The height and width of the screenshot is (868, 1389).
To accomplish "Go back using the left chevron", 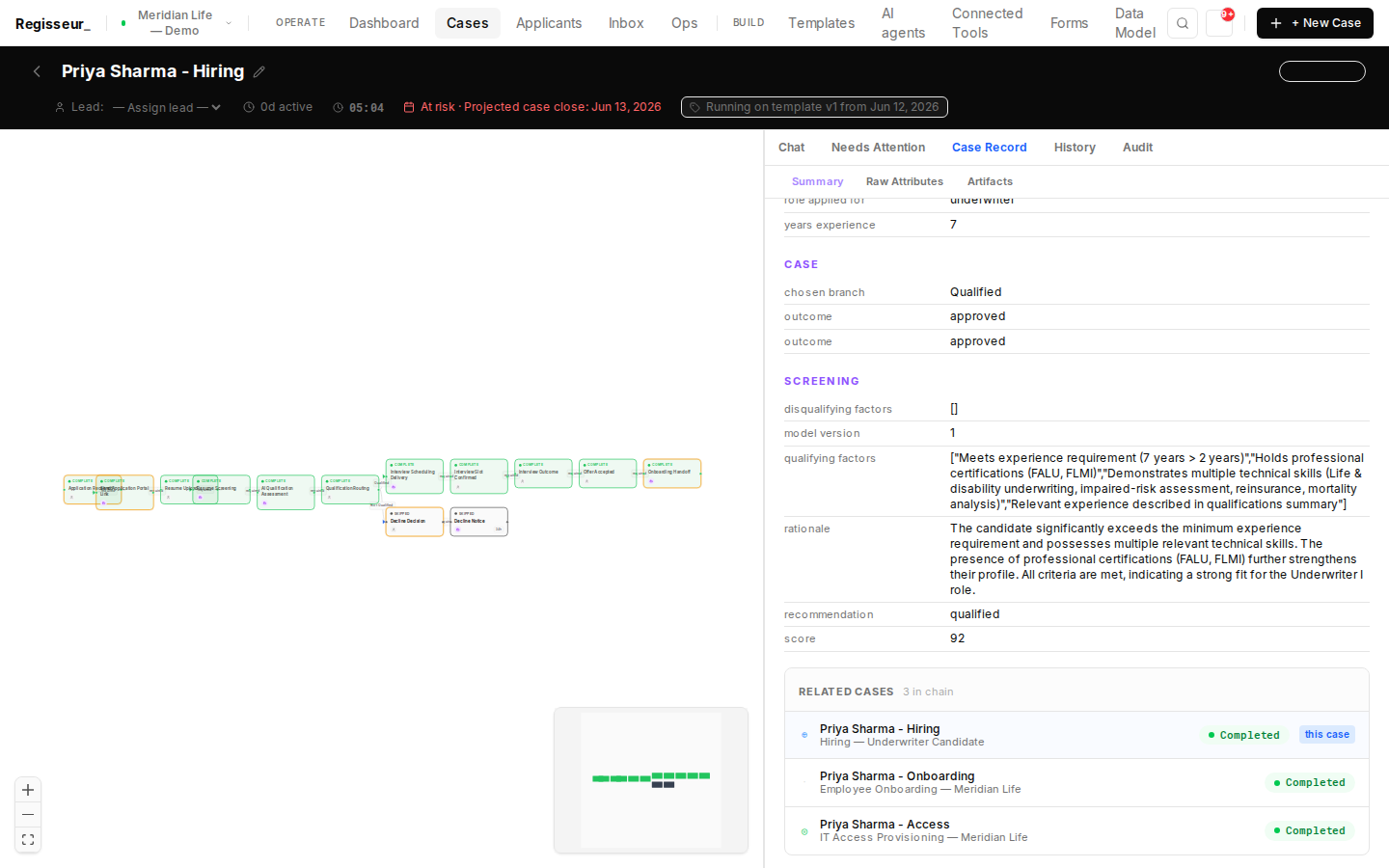I will tap(37, 71).
